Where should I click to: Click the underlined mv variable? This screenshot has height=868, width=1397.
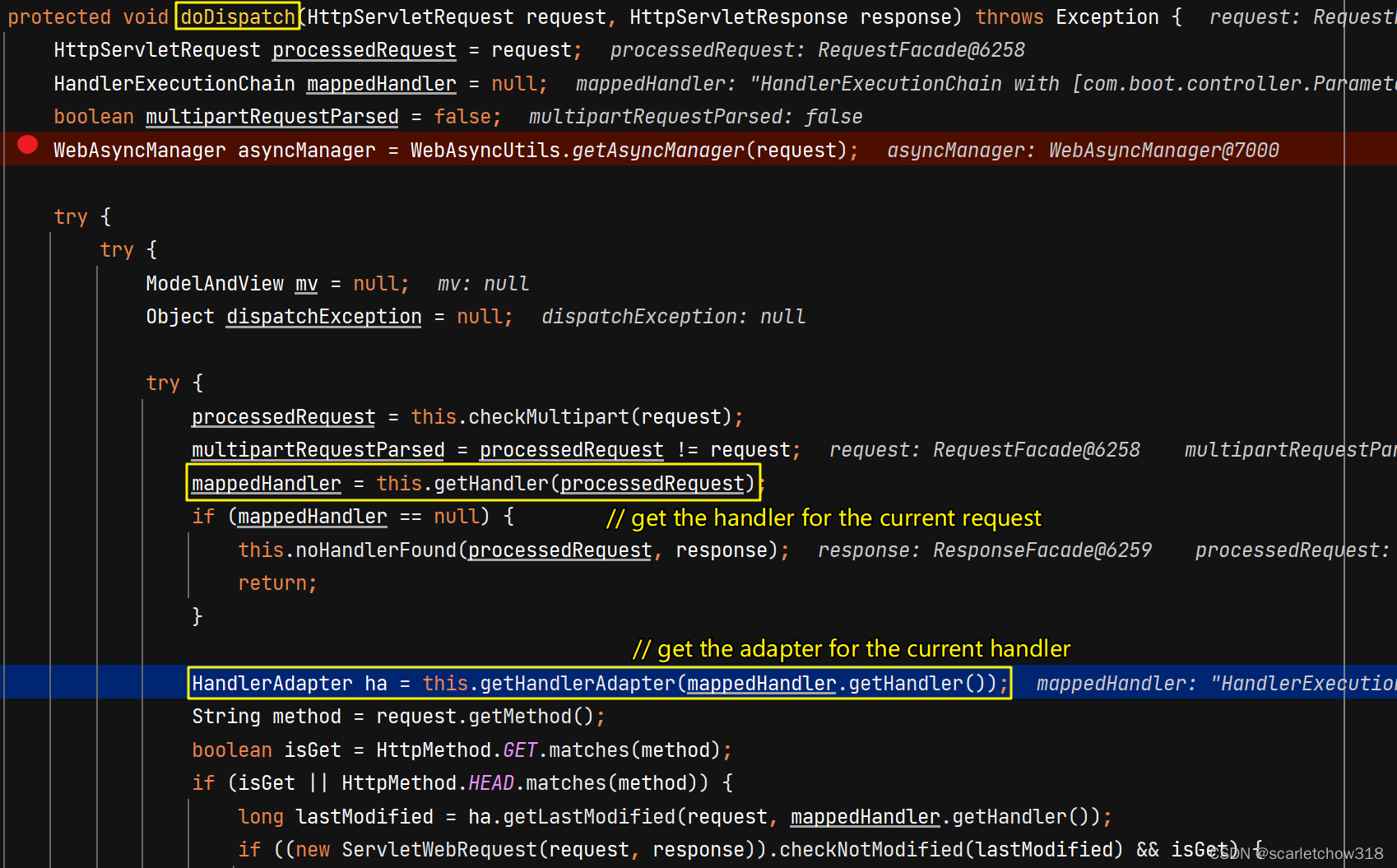[305, 283]
